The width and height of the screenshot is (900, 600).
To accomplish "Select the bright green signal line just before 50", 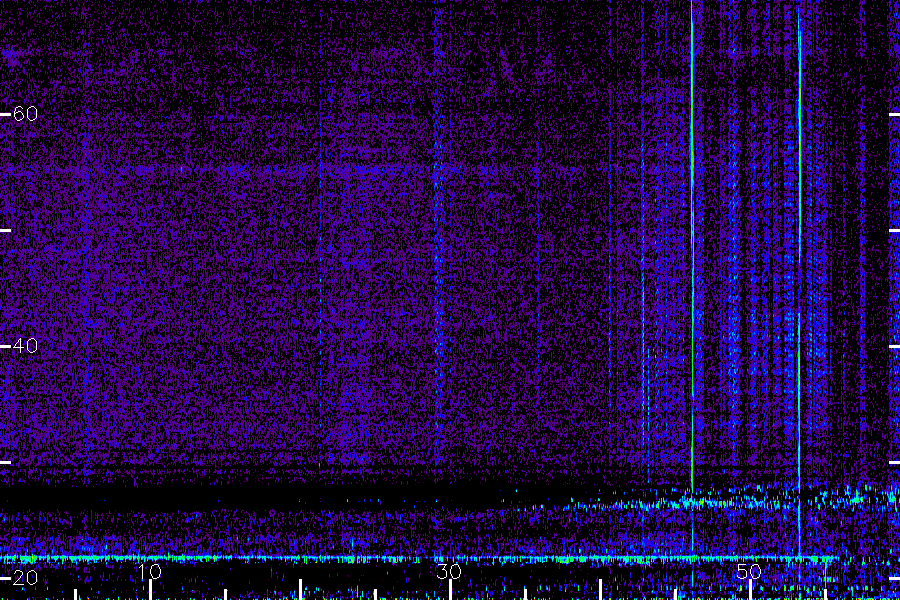I will [x=692, y=247].
